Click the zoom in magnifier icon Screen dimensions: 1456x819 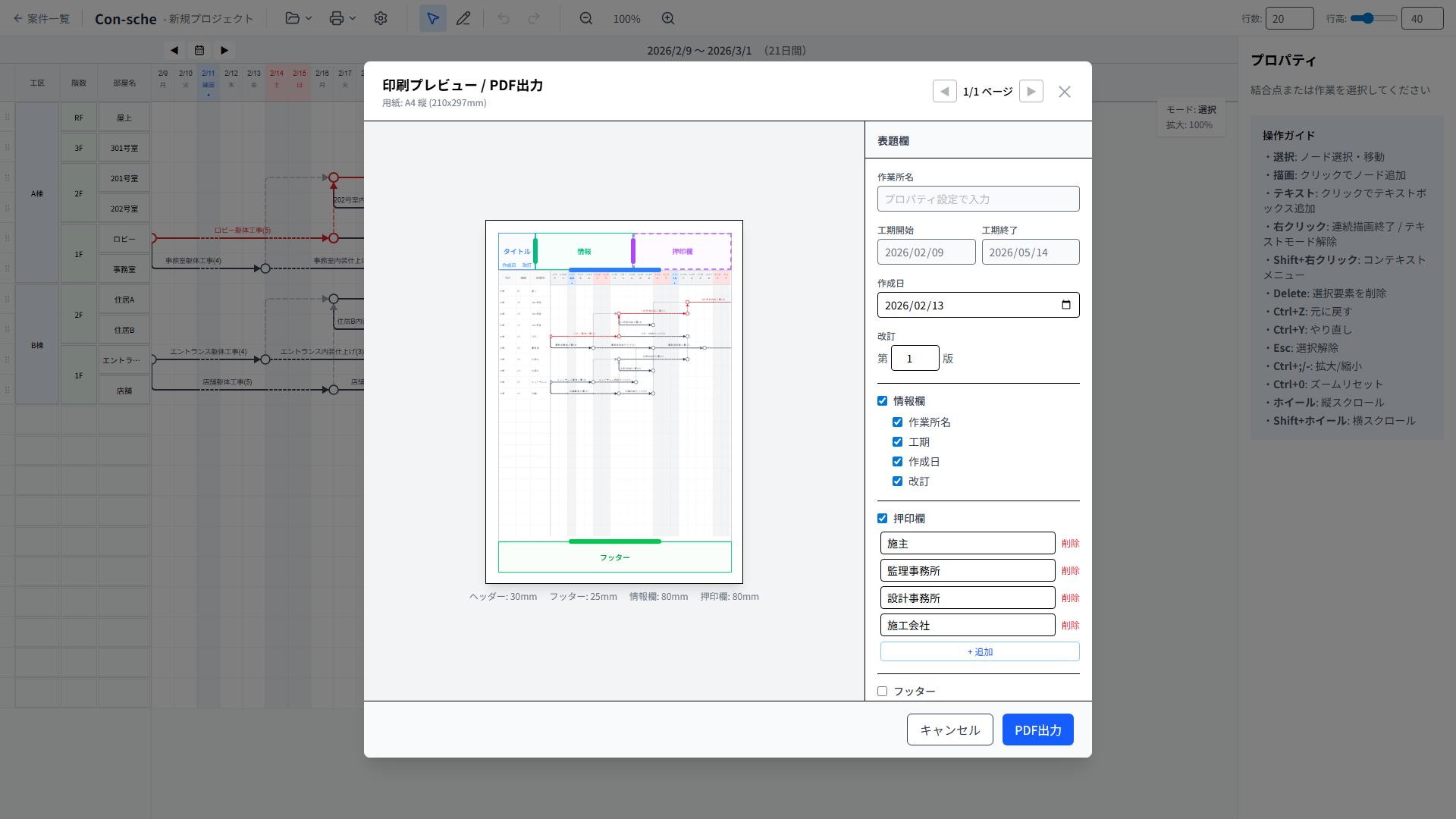668,18
